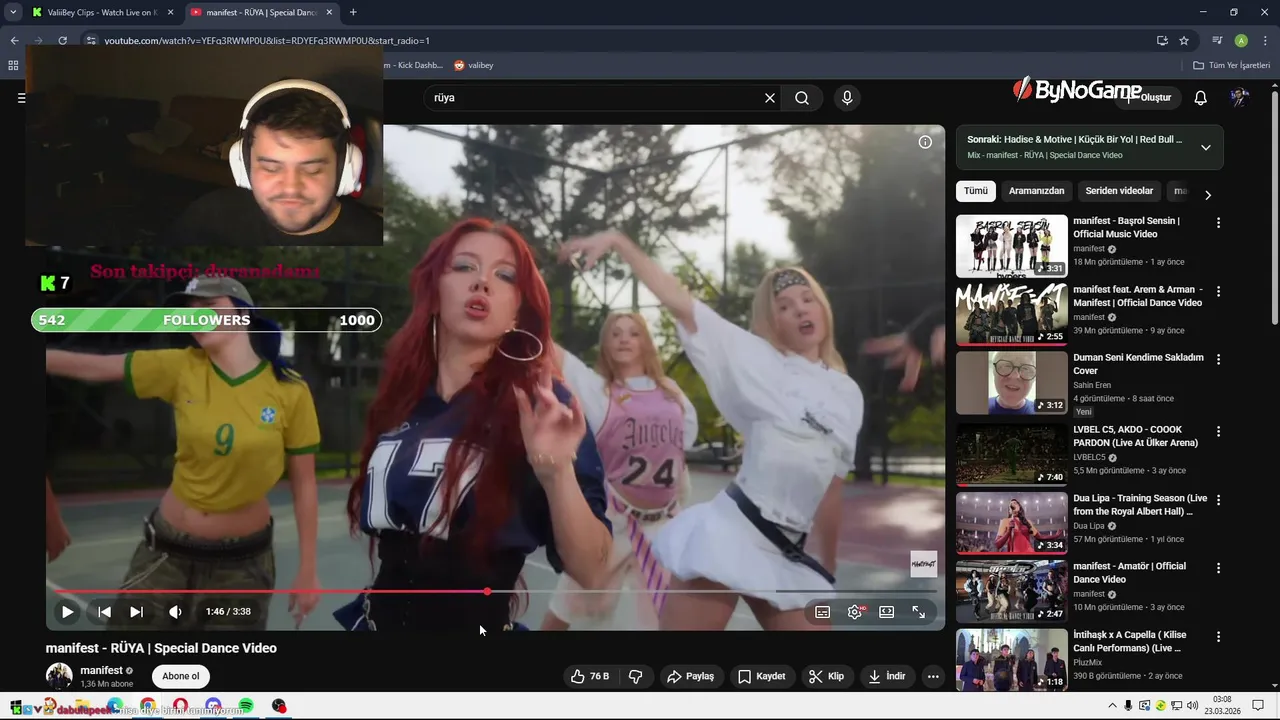Open the Chrome three-dot menu
This screenshot has height=720, width=1280.
coord(1265,41)
